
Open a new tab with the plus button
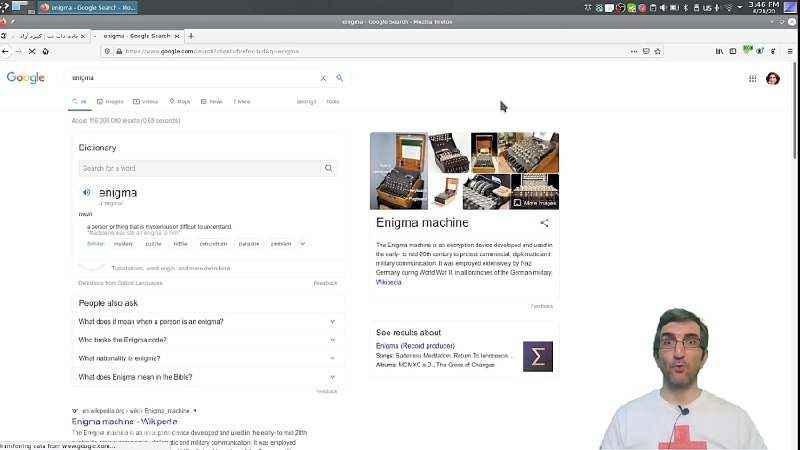pyautogui.click(x=191, y=36)
